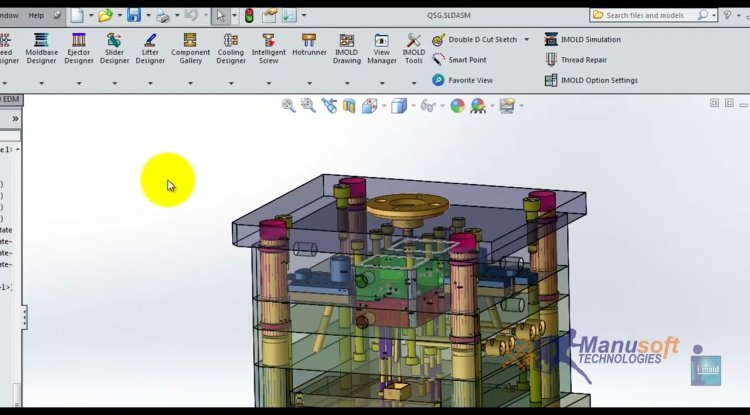Image resolution: width=750 pixels, height=415 pixels.
Task: Click Zoom to Fit in view toolbar
Action: tap(288, 106)
